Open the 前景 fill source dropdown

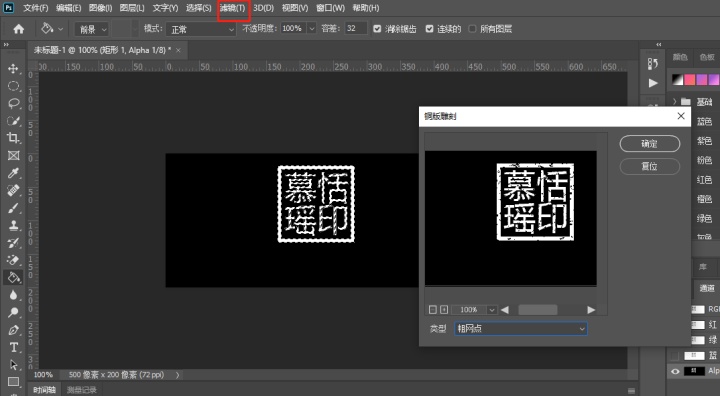91,29
